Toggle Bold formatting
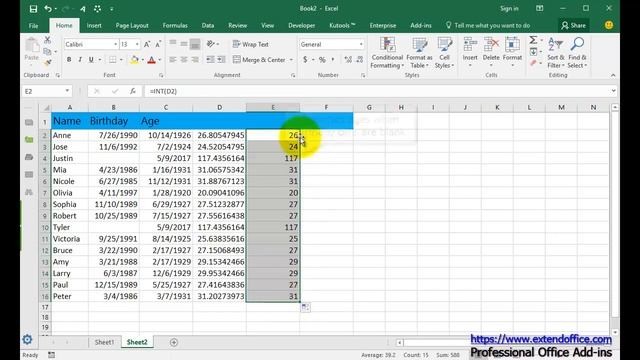640x360 pixels. point(69,60)
